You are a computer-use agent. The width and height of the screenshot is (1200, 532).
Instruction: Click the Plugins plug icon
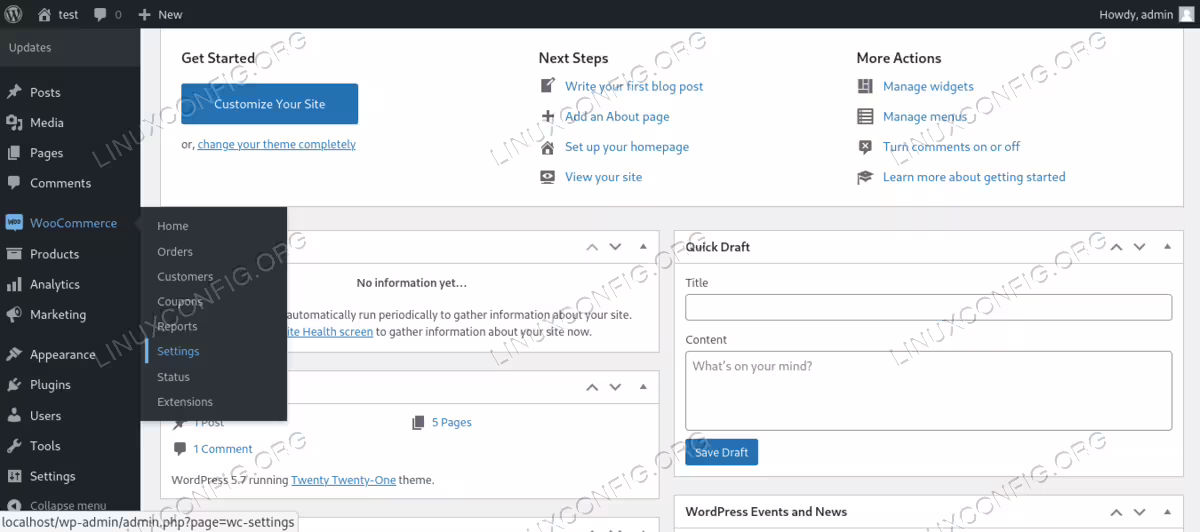tap(14, 384)
